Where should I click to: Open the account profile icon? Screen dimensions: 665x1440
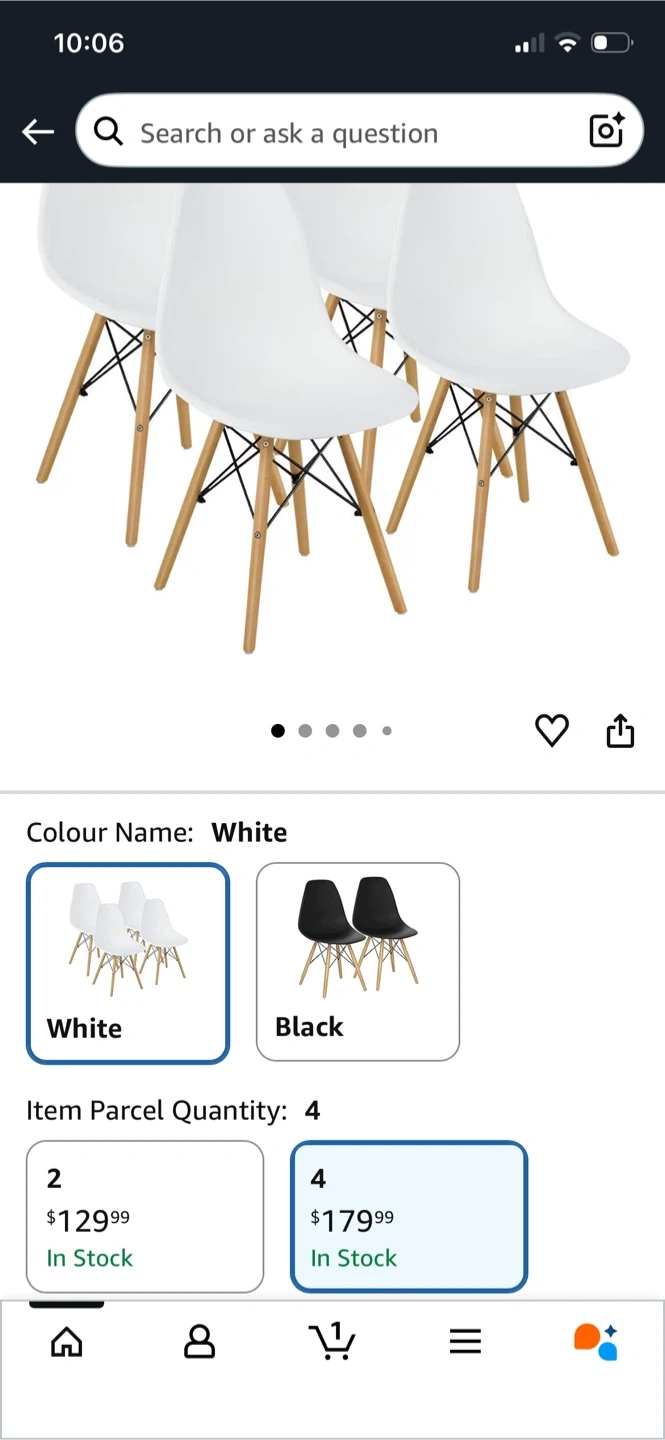pos(200,1342)
